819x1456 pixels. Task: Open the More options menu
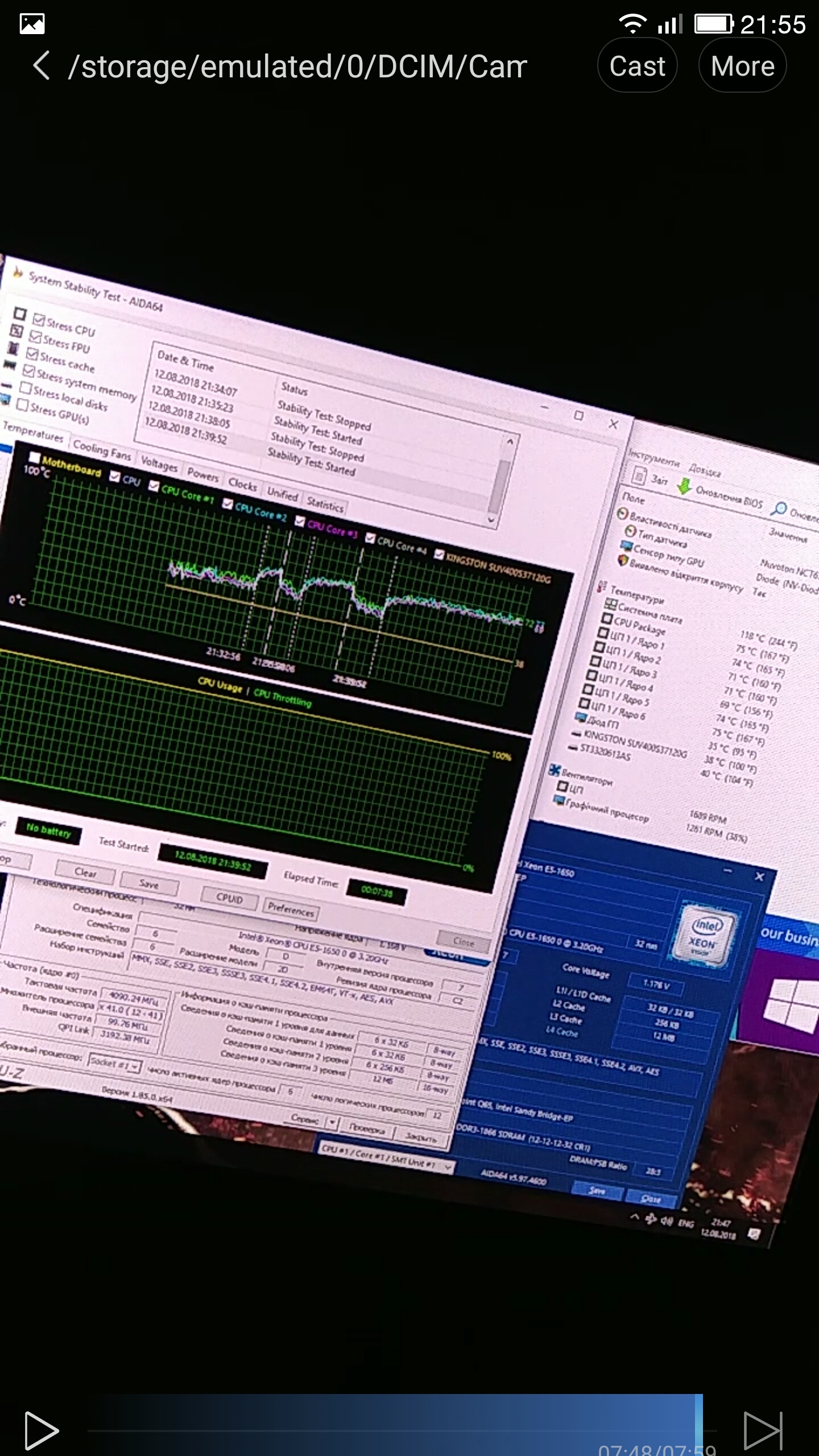pos(743,66)
